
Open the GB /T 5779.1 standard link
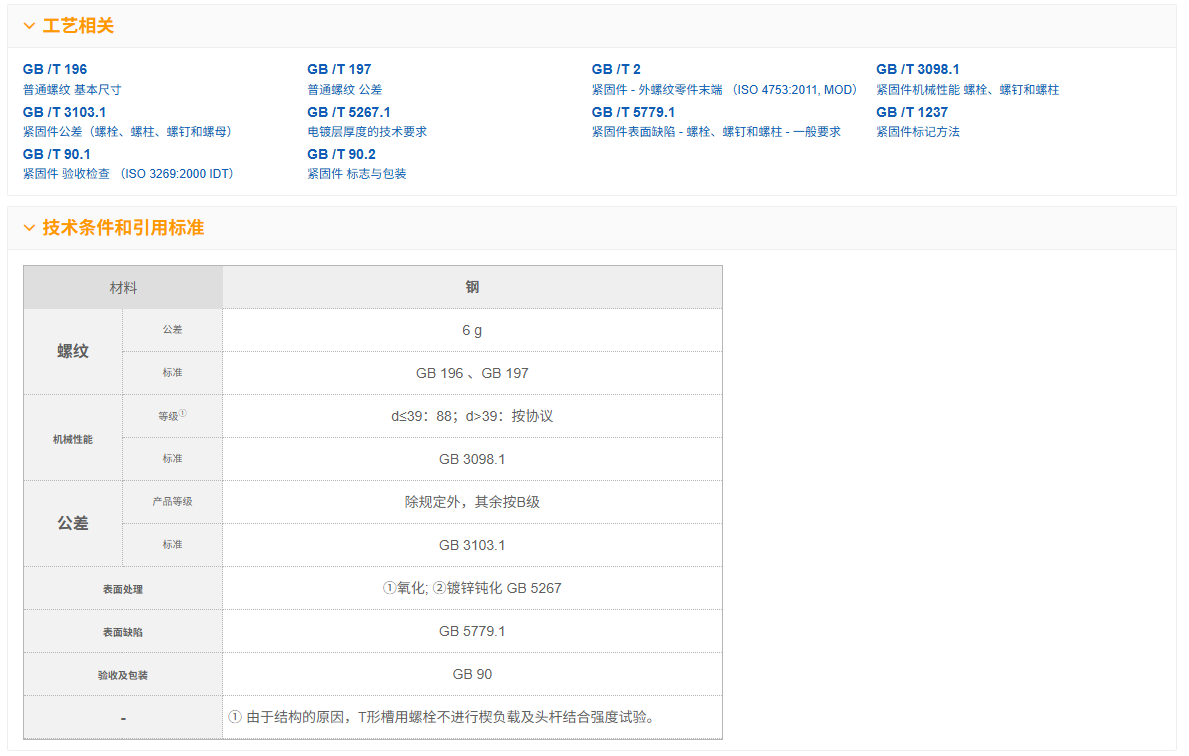(x=633, y=112)
